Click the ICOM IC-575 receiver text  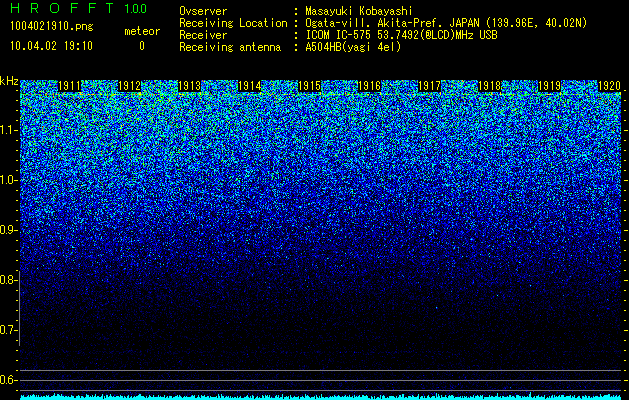tap(401, 35)
